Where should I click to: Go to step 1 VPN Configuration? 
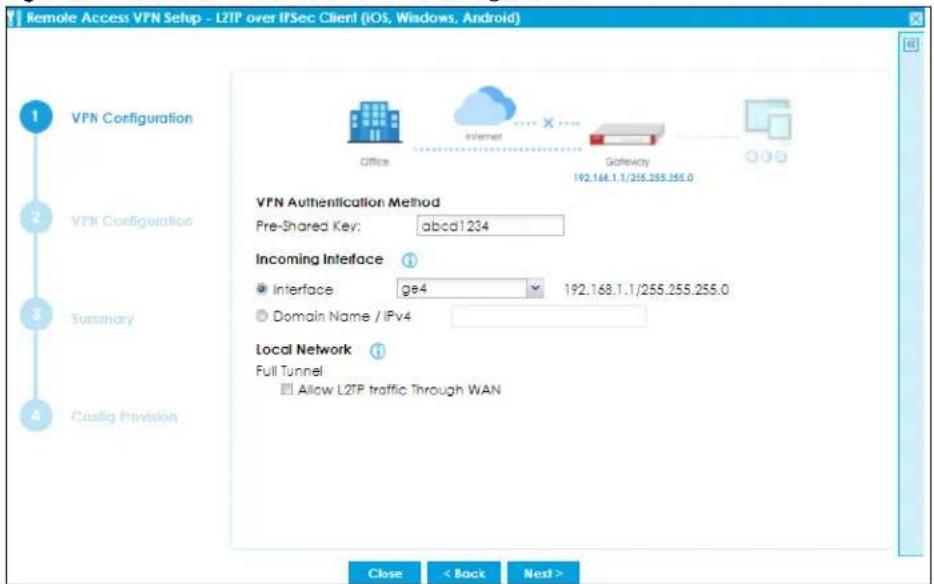click(x=36, y=117)
